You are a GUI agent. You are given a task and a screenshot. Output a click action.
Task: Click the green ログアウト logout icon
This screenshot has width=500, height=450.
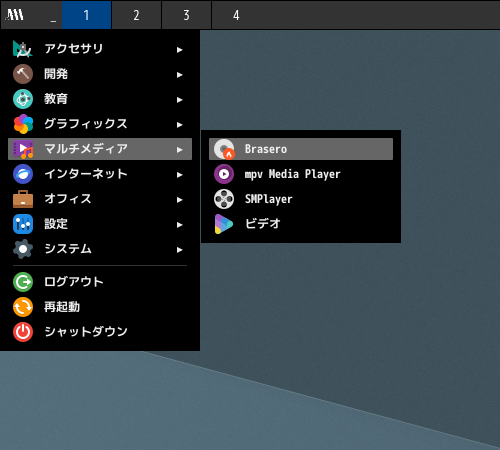point(23,282)
